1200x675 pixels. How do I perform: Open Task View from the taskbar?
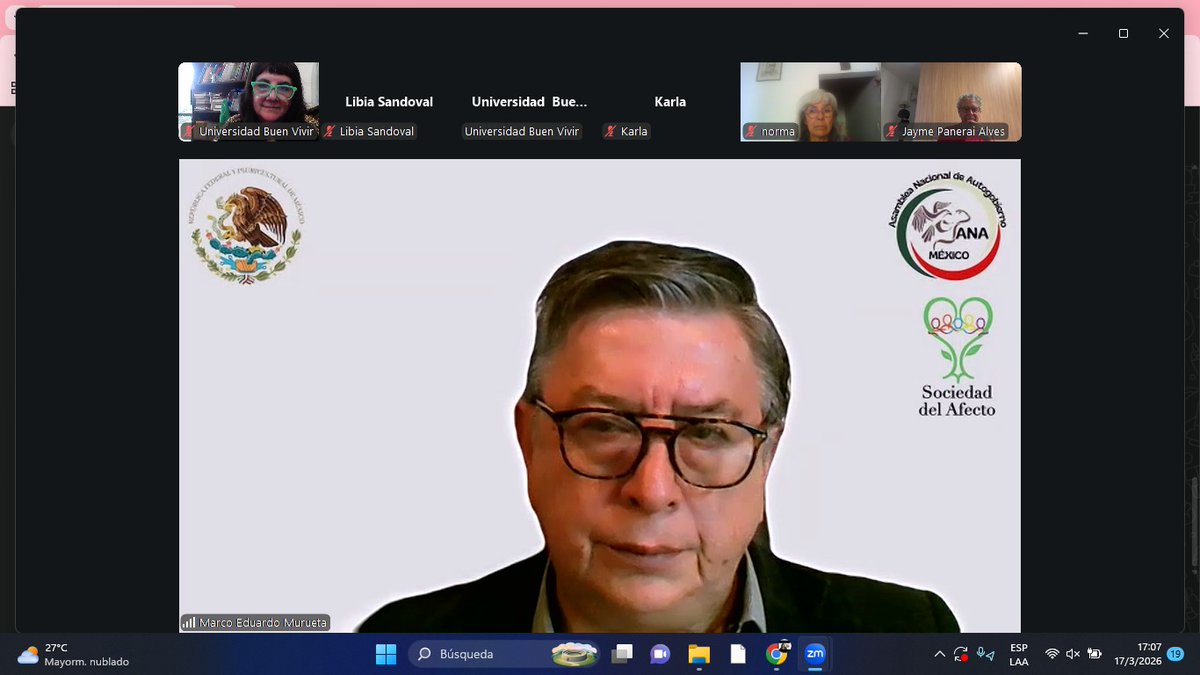pos(622,654)
